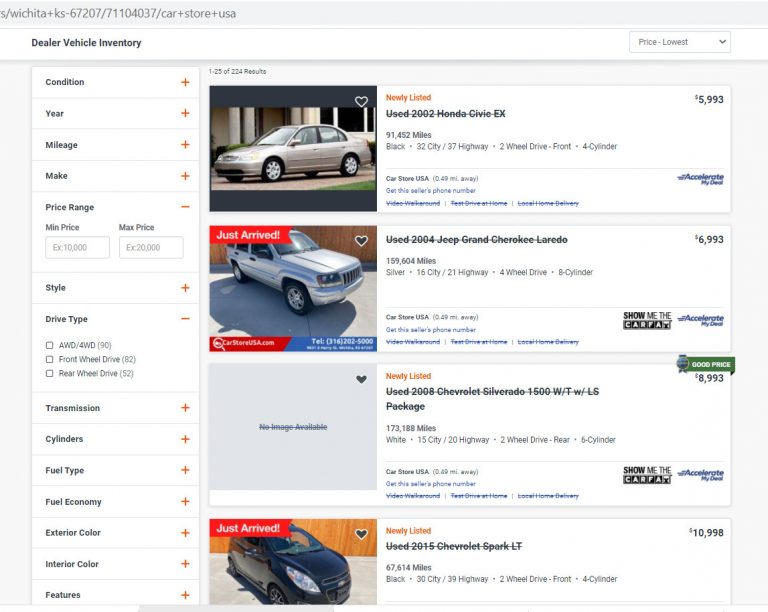Open the Used 2002 Honda Civic EX listing
The image size is (768, 612).
(x=445, y=114)
